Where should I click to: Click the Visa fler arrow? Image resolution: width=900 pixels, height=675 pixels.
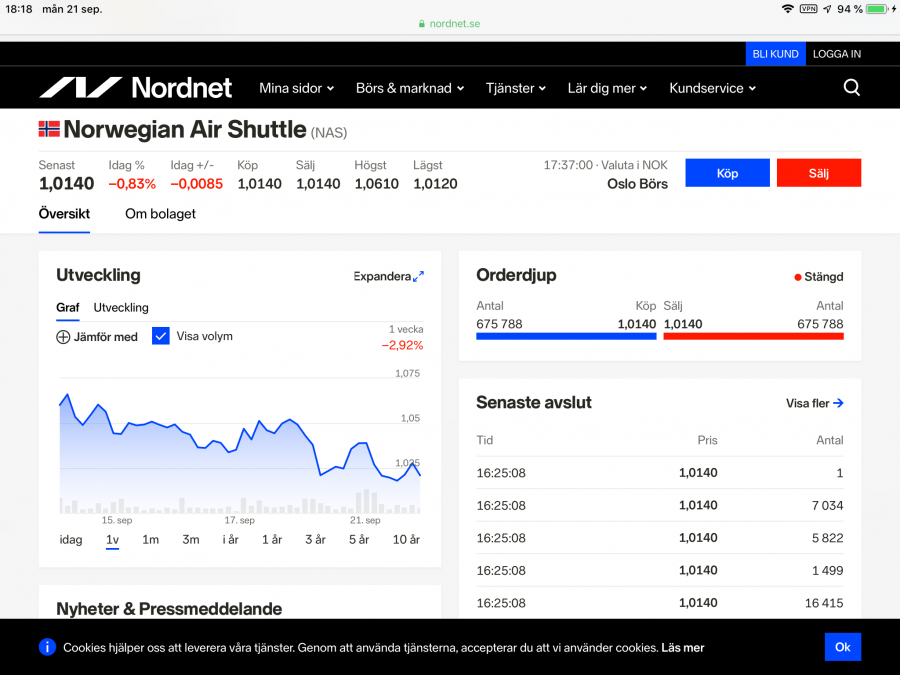pyautogui.click(x=838, y=403)
